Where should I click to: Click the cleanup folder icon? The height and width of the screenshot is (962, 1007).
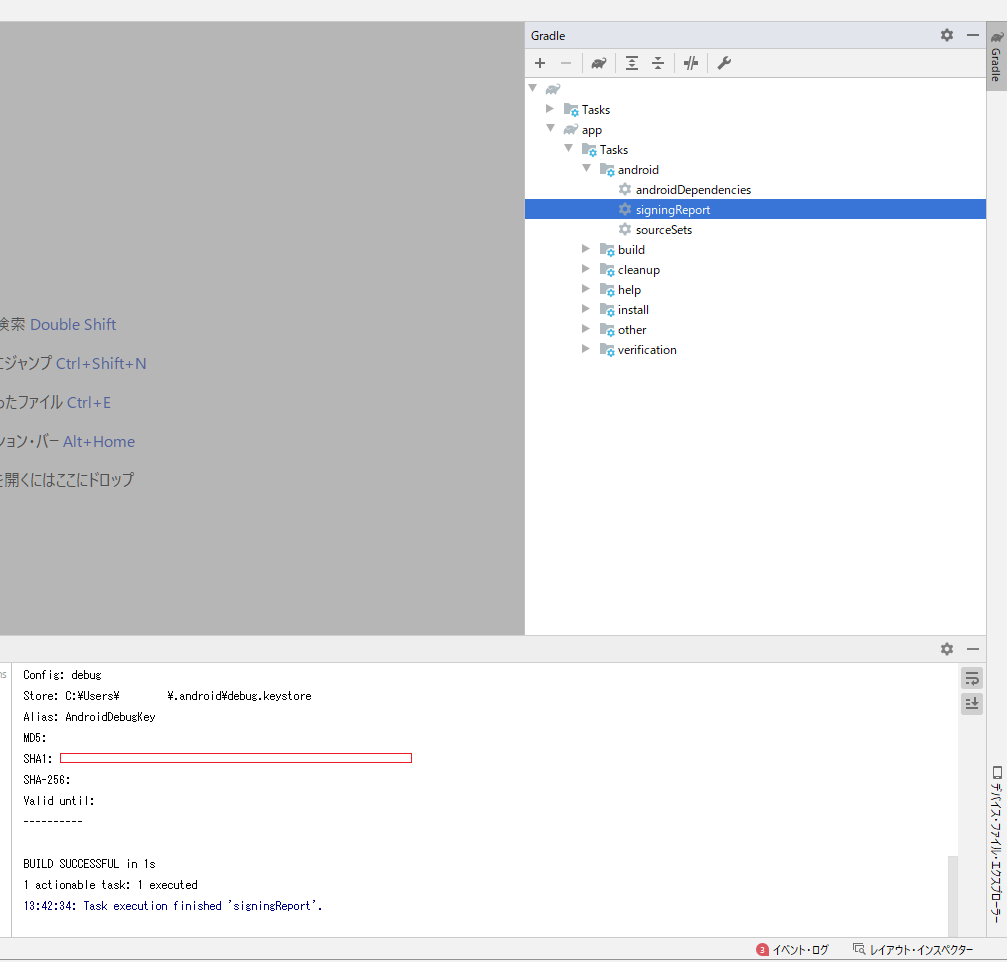[x=607, y=269]
